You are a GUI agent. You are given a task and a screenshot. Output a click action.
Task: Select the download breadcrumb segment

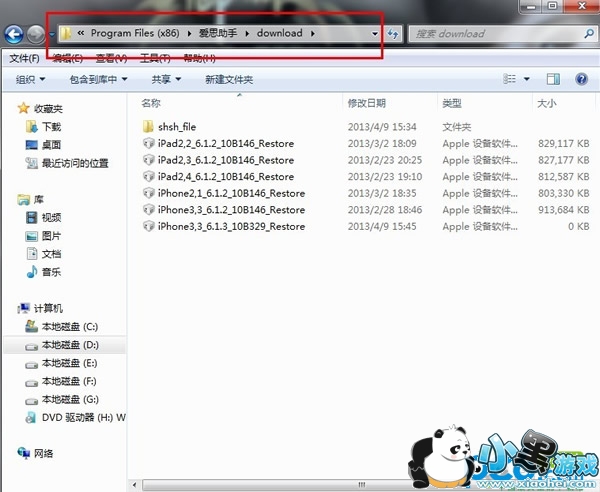280,33
